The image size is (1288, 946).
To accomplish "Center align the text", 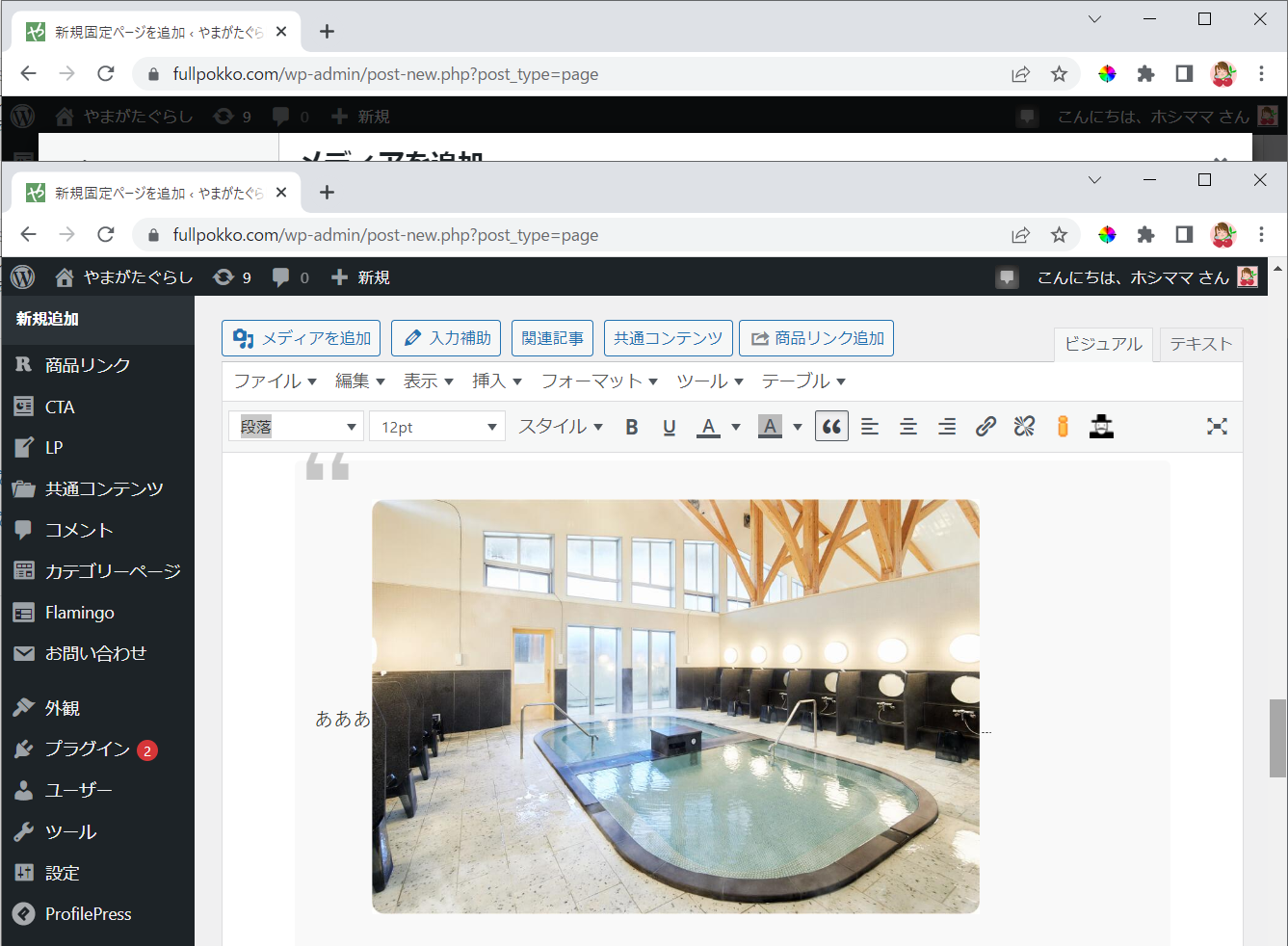I will click(908, 427).
